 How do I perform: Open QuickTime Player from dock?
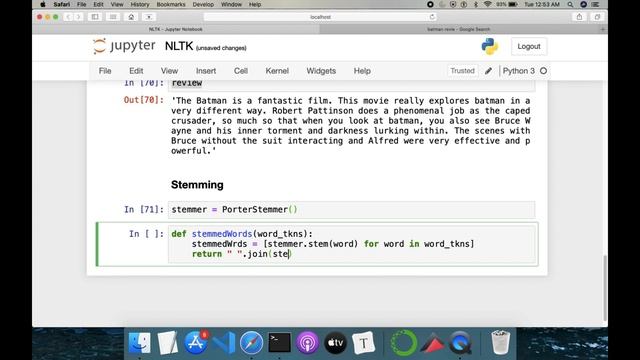[460, 342]
